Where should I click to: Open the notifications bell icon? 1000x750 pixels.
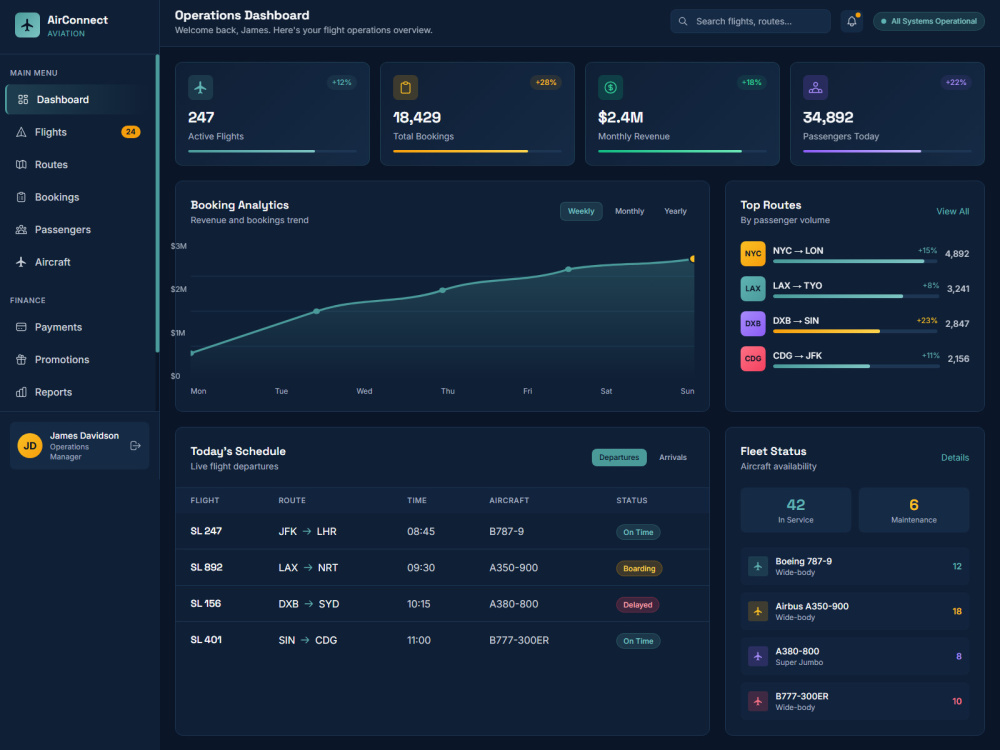pyautogui.click(x=851, y=21)
